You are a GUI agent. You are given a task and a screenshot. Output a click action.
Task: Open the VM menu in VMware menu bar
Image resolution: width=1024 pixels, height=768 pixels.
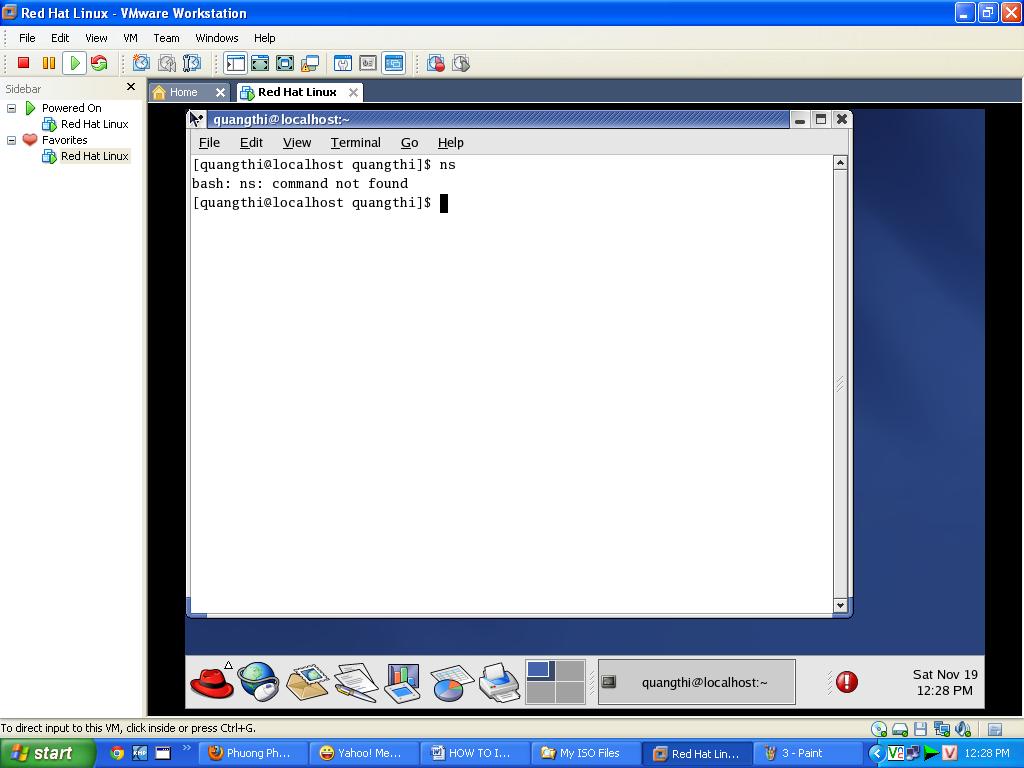(130, 38)
